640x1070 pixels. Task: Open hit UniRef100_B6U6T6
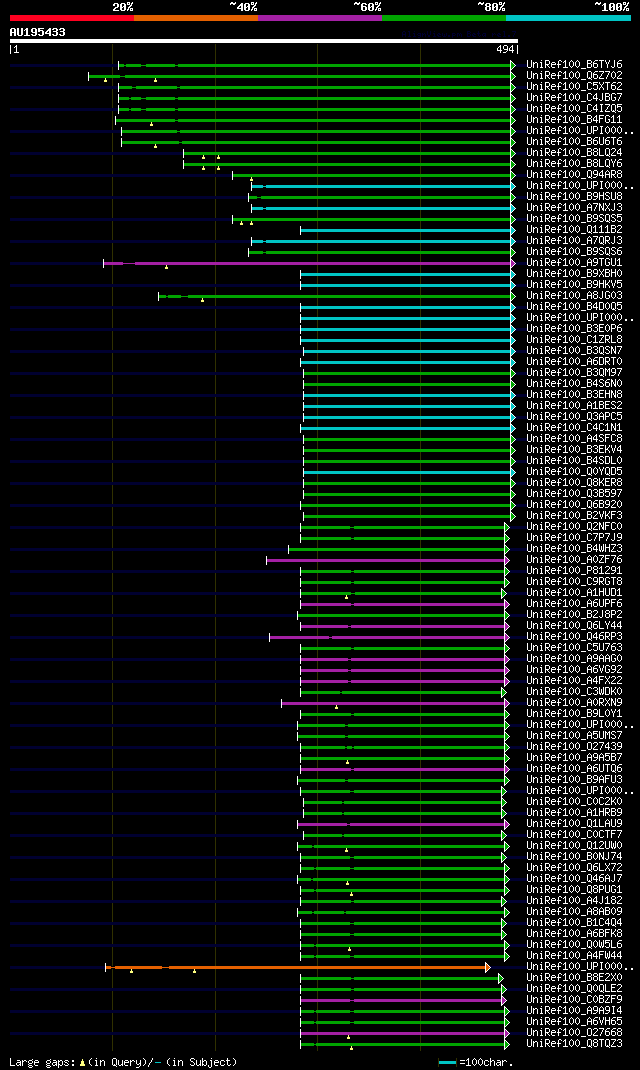[x=574, y=141]
